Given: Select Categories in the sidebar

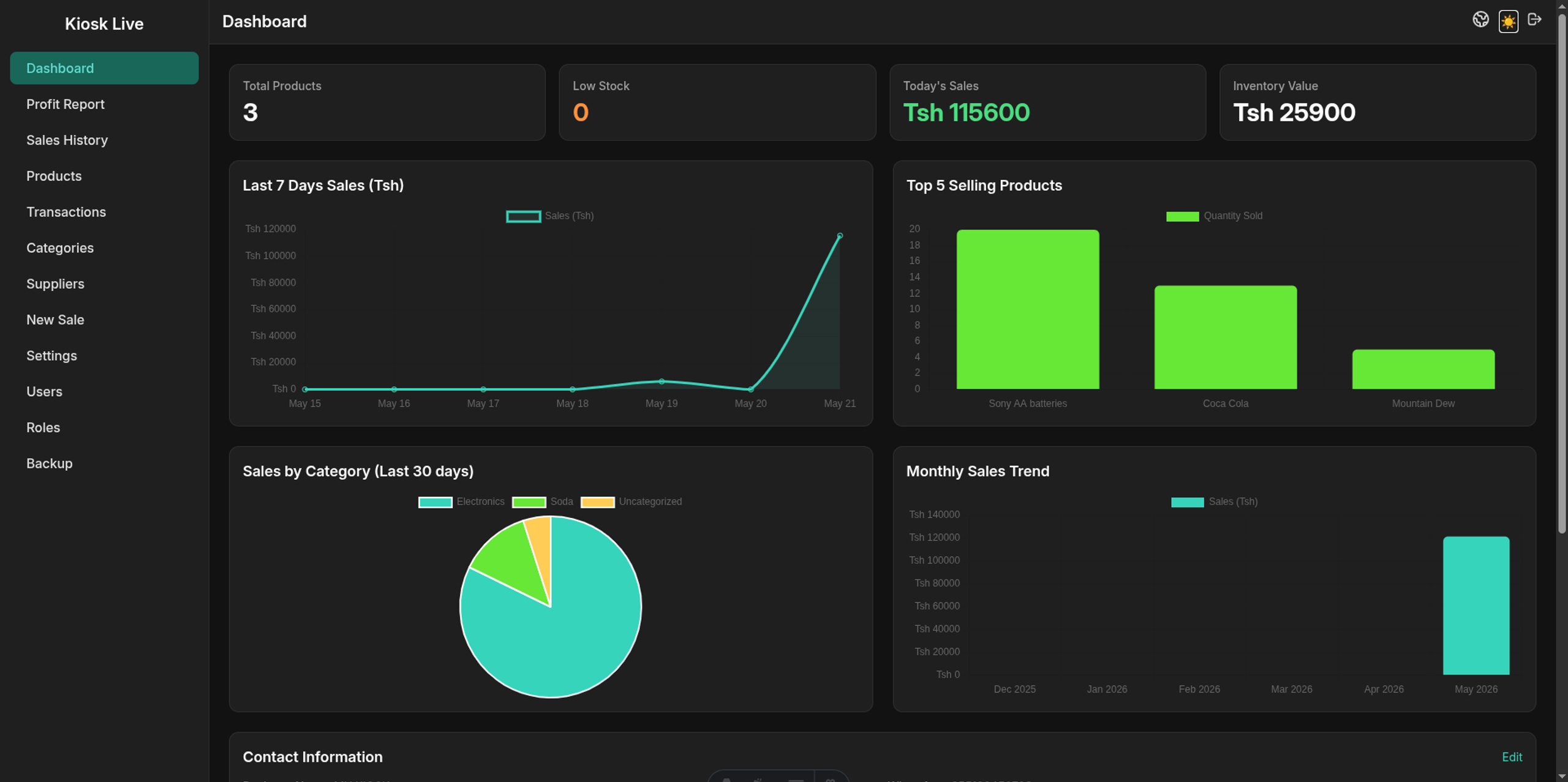Looking at the screenshot, I should tap(104, 248).
